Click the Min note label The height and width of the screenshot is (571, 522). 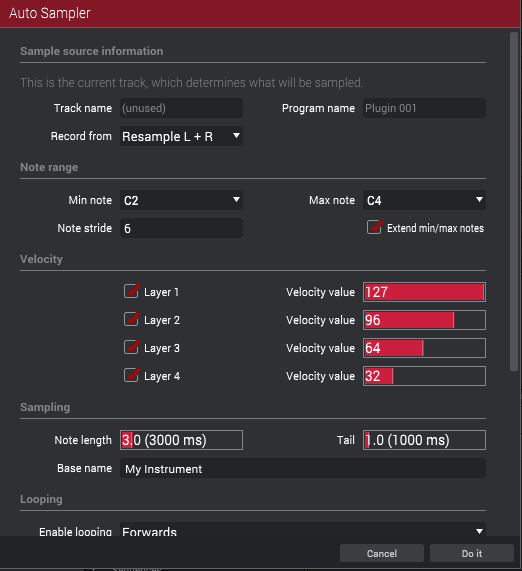tap(90, 200)
